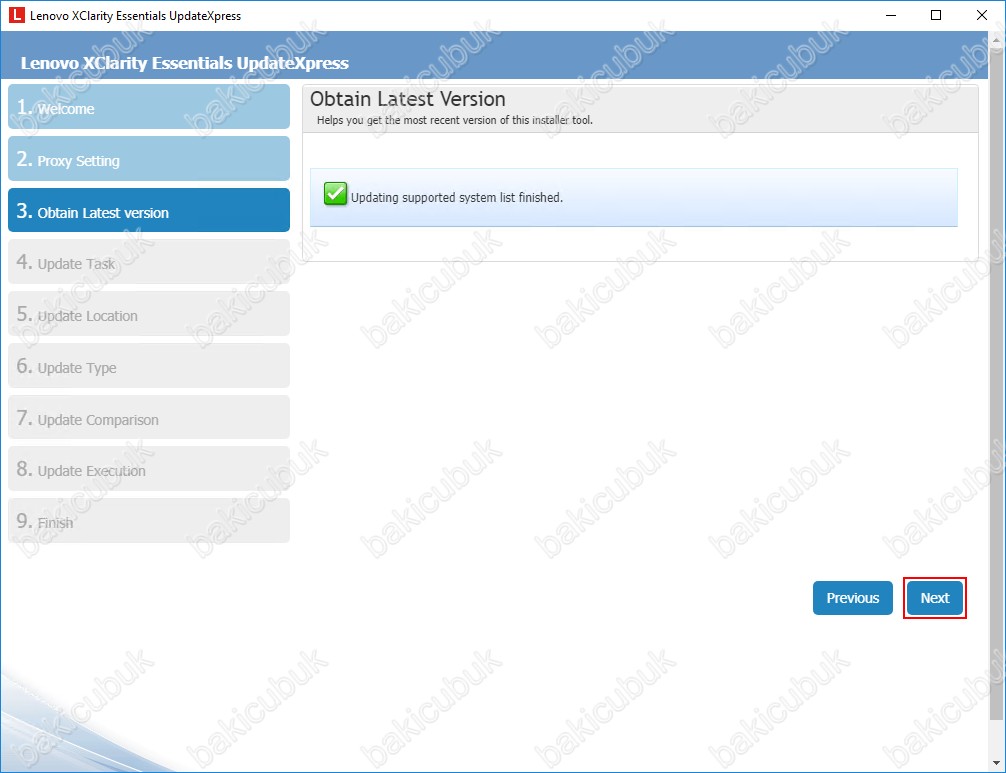Screen dimensions: 1006x773
Task: Click the Previous button
Action: pos(853,598)
